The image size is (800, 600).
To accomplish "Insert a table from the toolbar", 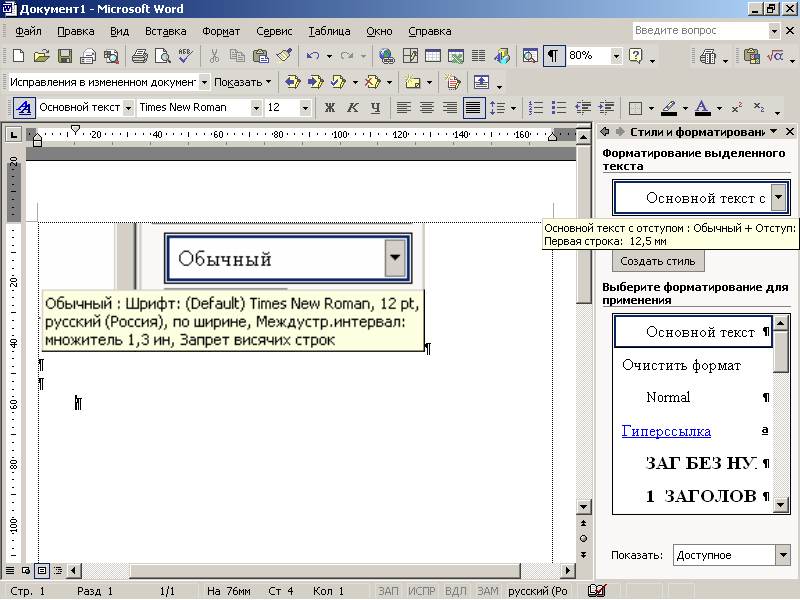I will 433,56.
